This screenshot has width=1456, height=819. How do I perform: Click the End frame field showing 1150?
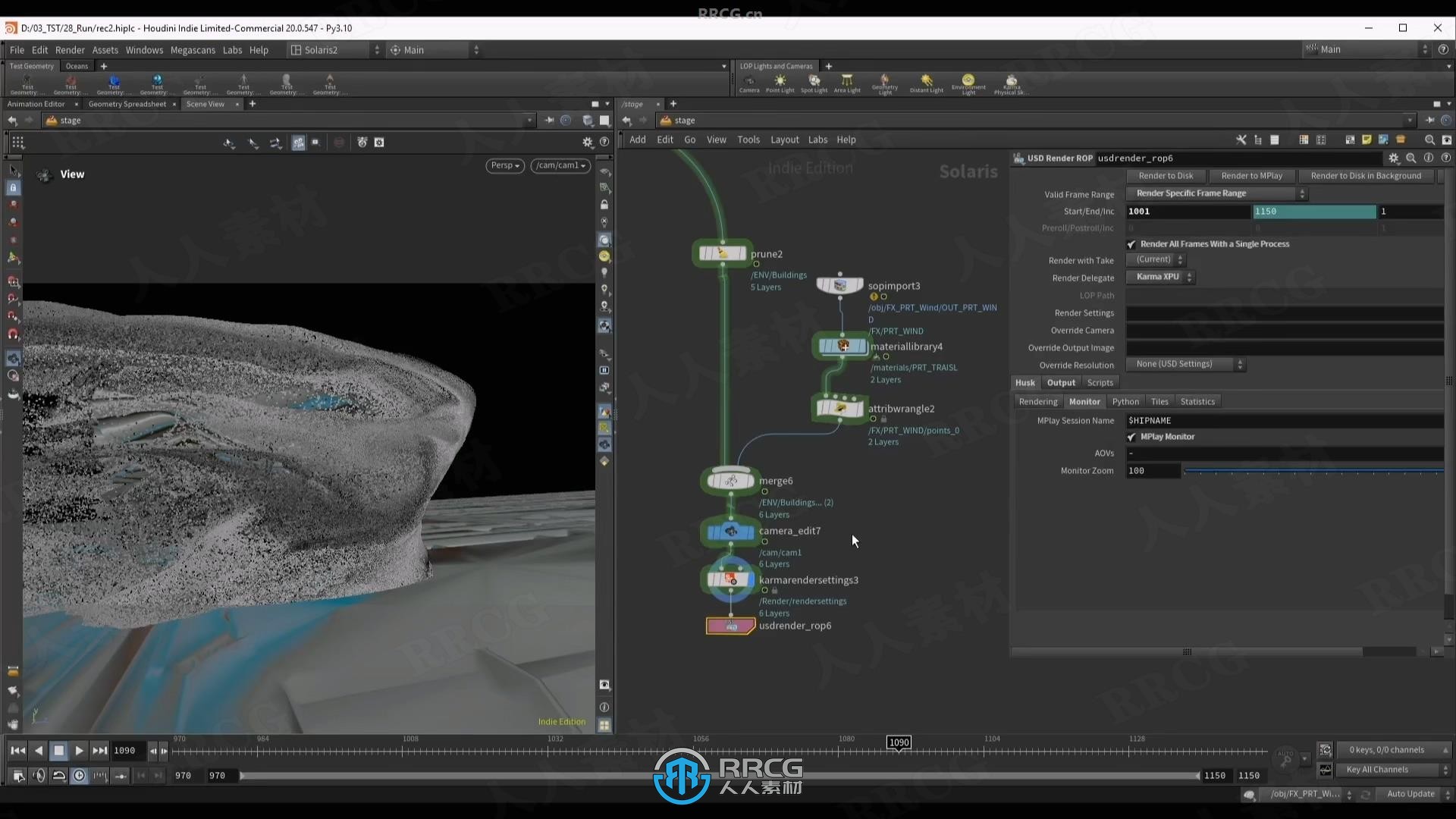1313,212
